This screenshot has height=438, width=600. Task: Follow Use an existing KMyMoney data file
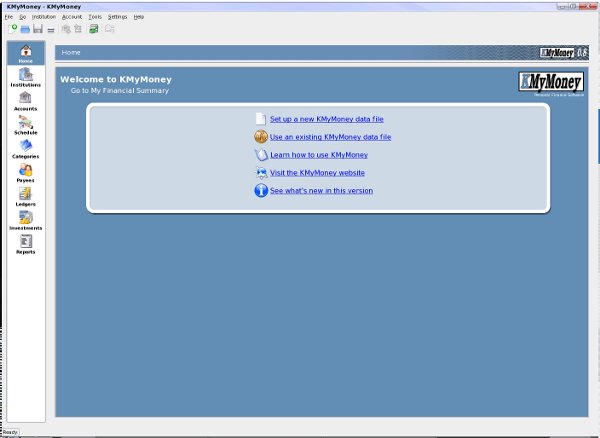(330, 137)
